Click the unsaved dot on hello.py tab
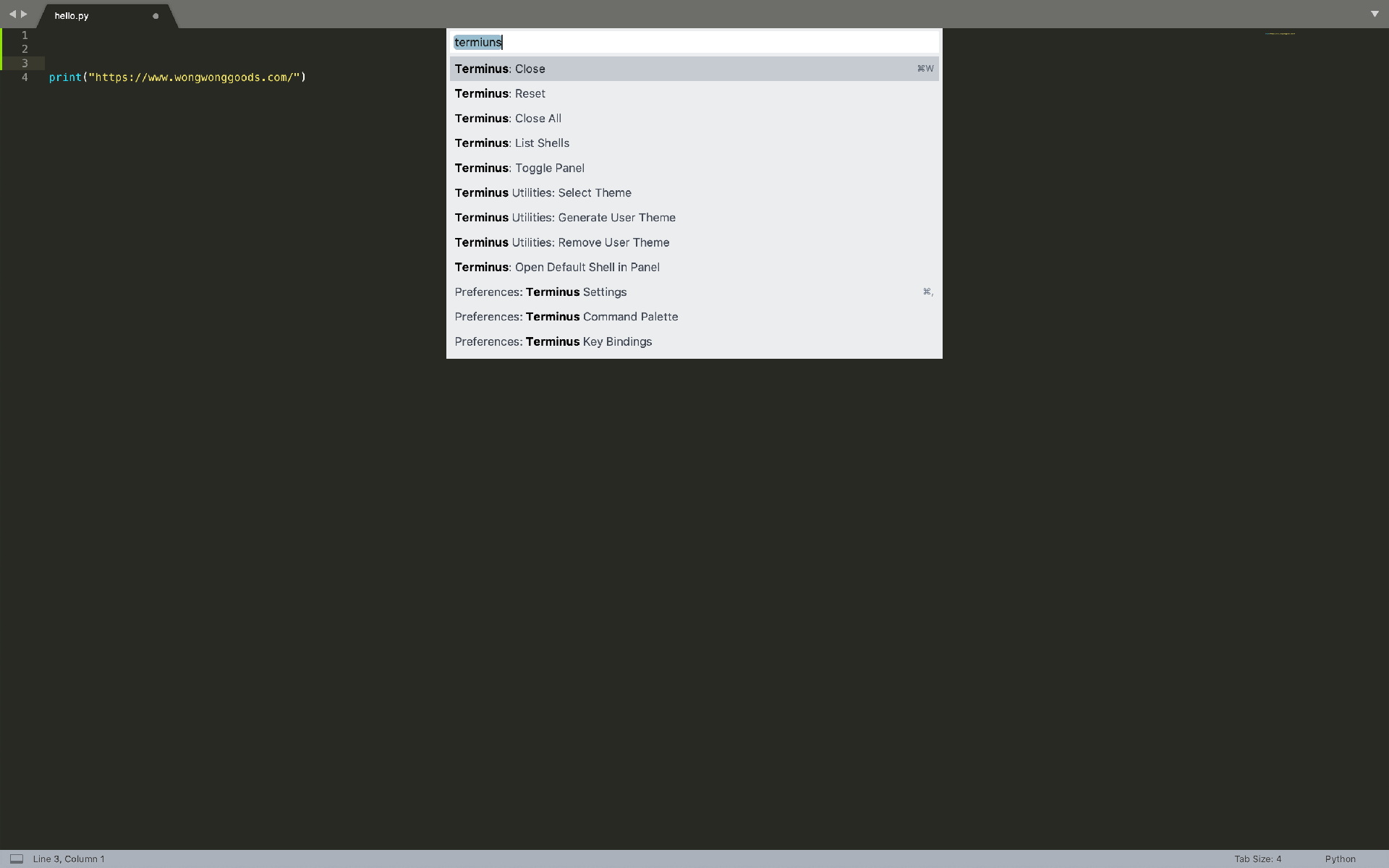The height and width of the screenshot is (868, 1389). pos(156,16)
